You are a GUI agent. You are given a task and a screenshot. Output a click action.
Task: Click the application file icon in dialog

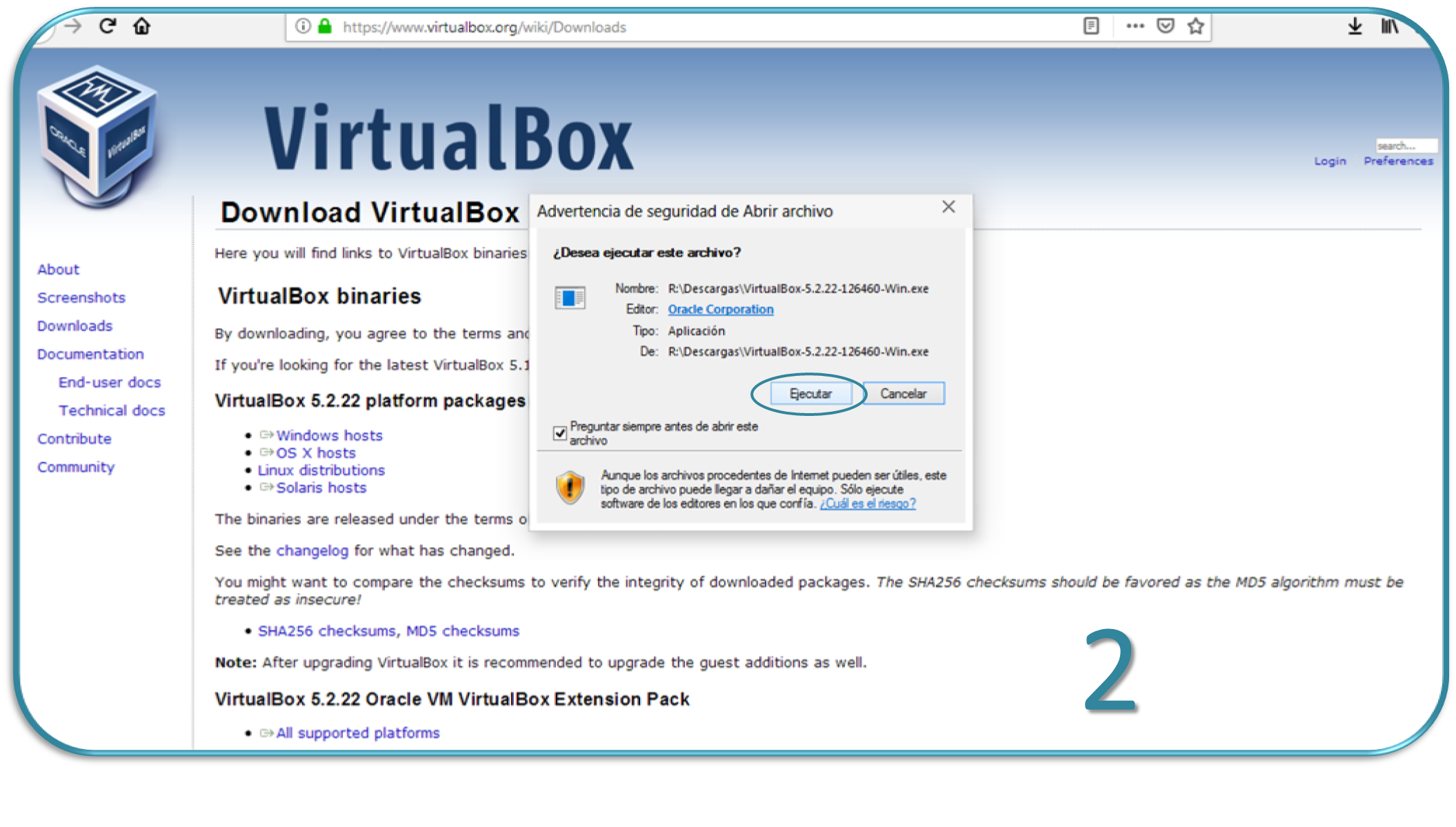pos(570,298)
